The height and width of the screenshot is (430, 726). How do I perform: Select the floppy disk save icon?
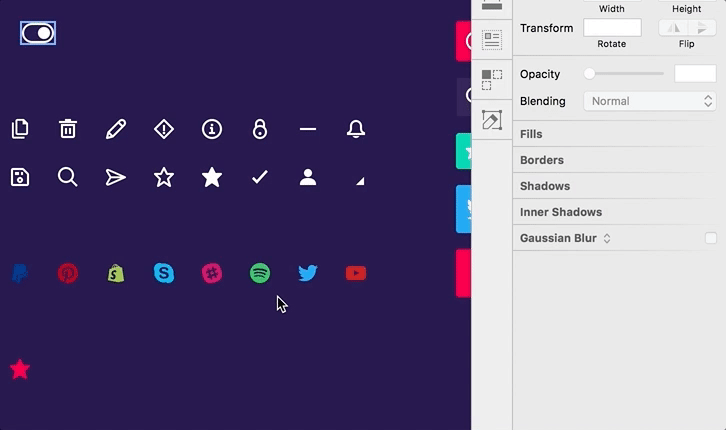coord(20,177)
